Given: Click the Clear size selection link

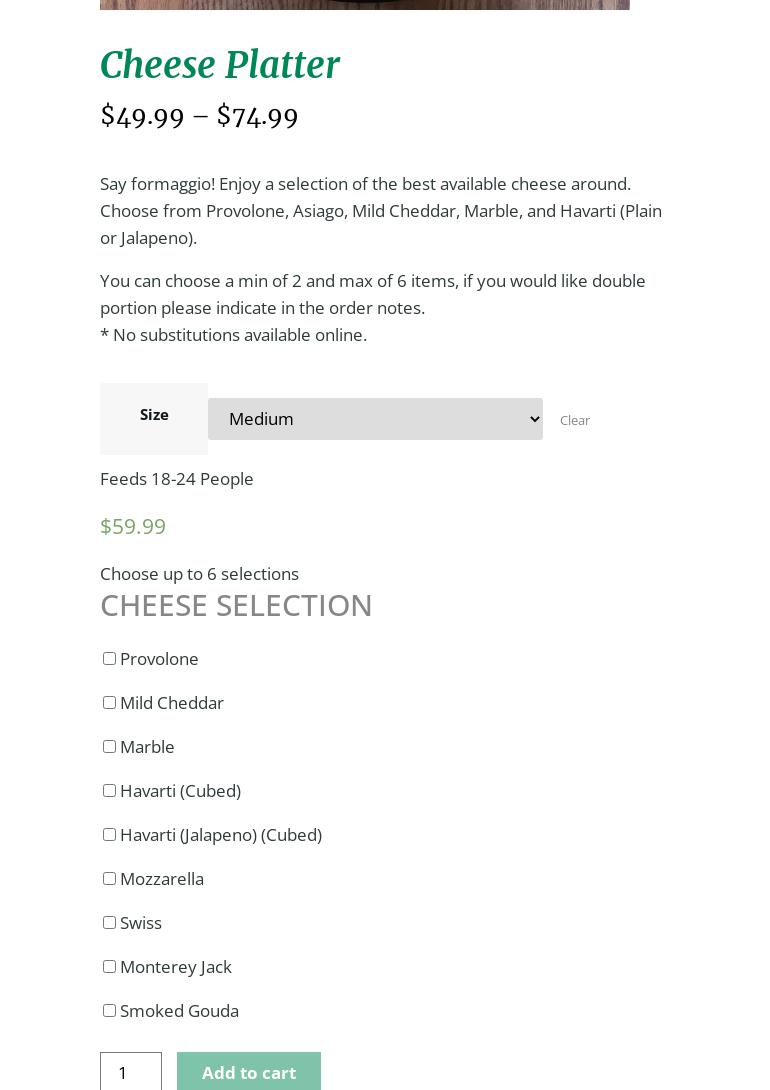Looking at the screenshot, I should [575, 421].
